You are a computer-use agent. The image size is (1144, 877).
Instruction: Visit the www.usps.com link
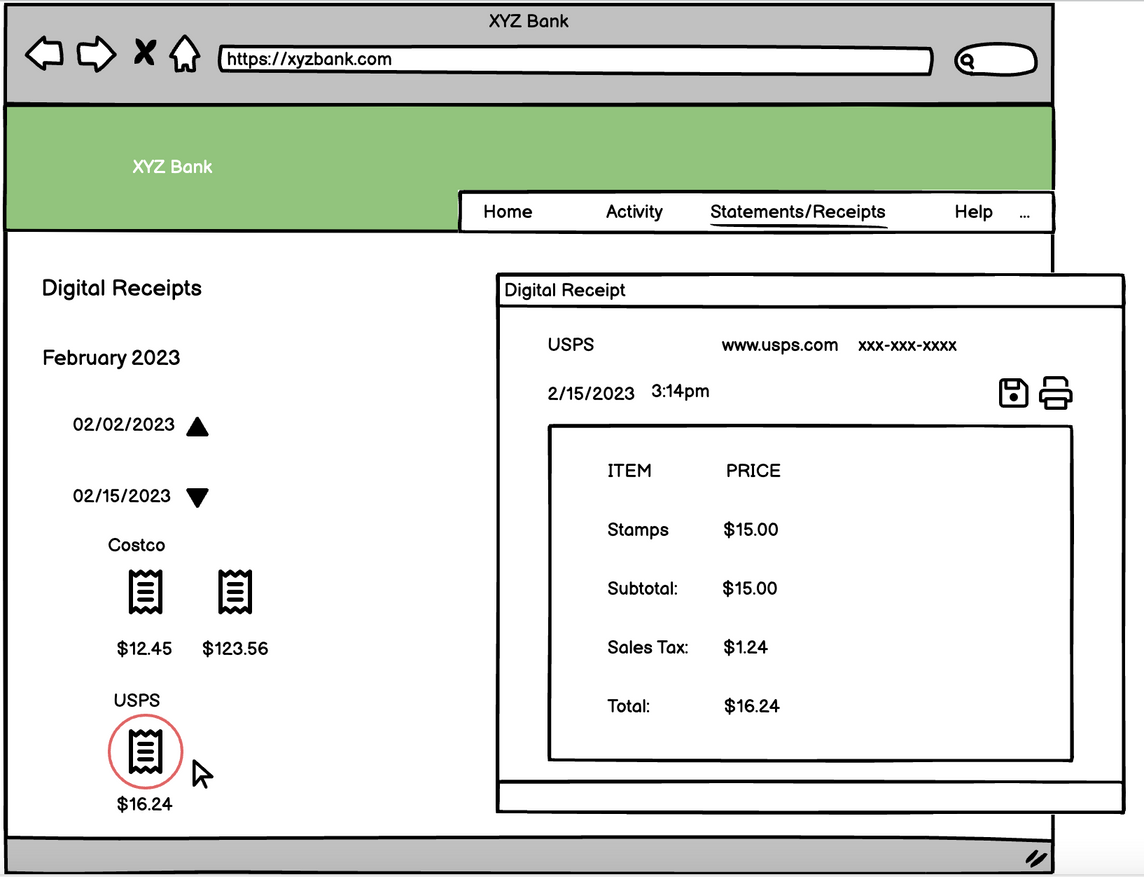pos(779,345)
